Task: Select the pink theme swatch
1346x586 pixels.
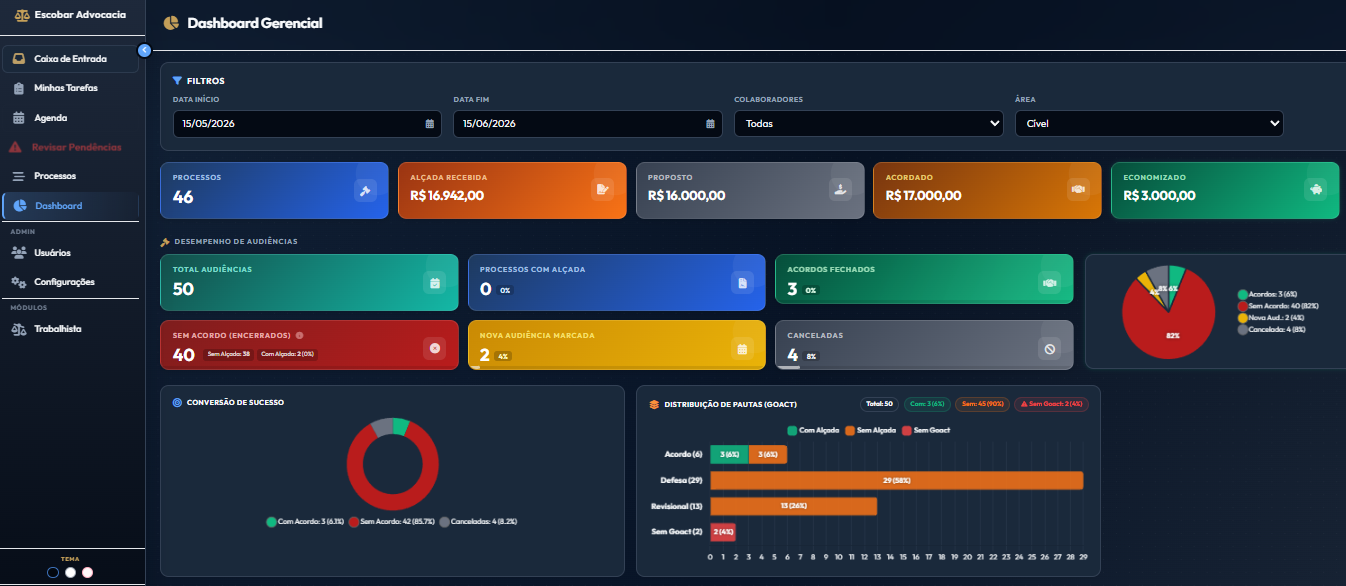Action: click(87, 573)
